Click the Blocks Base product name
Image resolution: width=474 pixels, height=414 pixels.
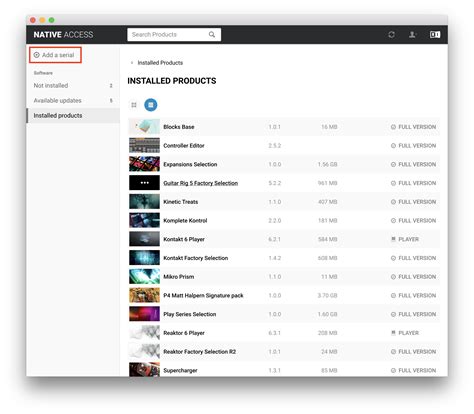(179, 127)
